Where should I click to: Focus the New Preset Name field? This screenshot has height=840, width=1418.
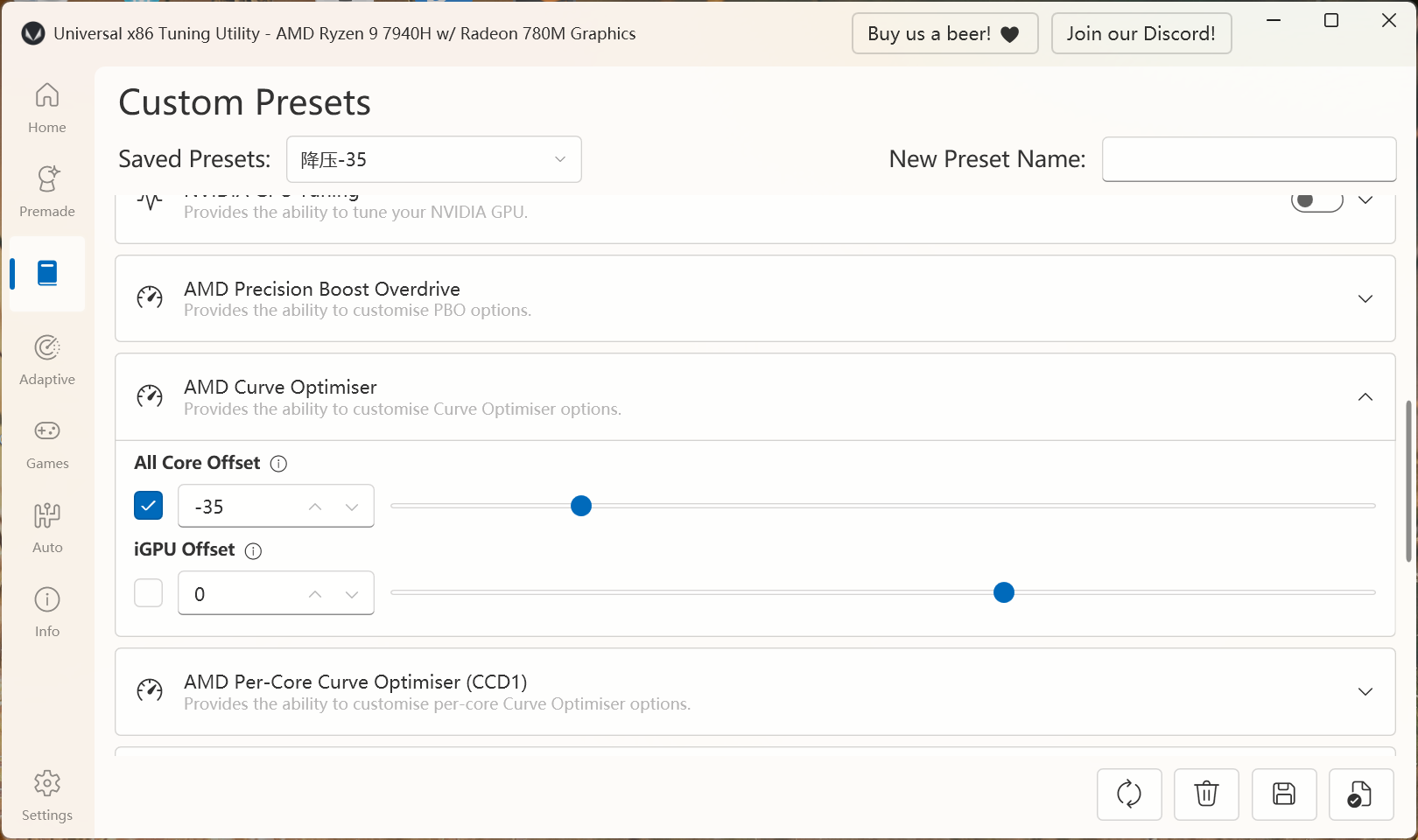[x=1249, y=159]
